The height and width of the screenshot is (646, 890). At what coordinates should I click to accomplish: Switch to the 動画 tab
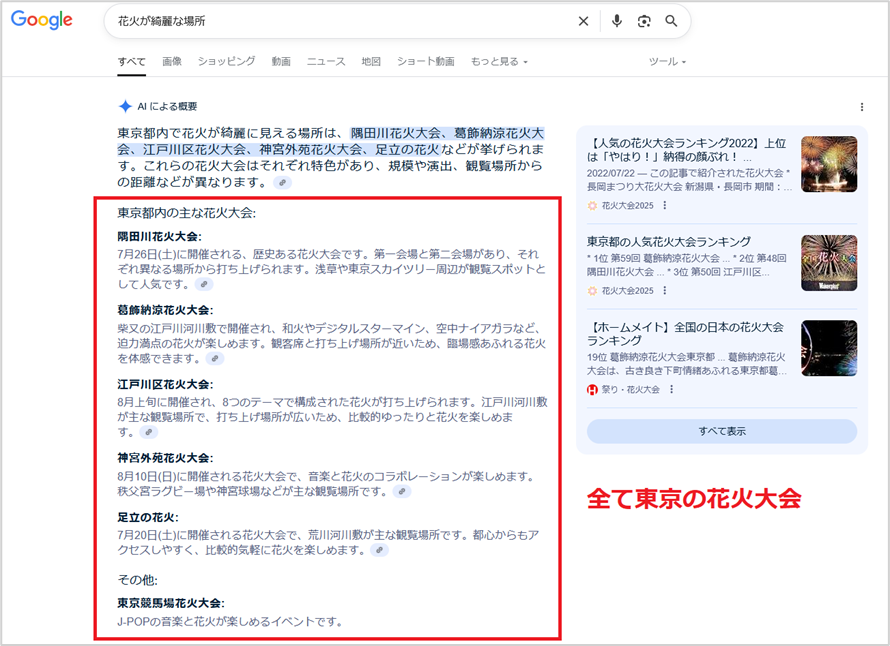281,61
